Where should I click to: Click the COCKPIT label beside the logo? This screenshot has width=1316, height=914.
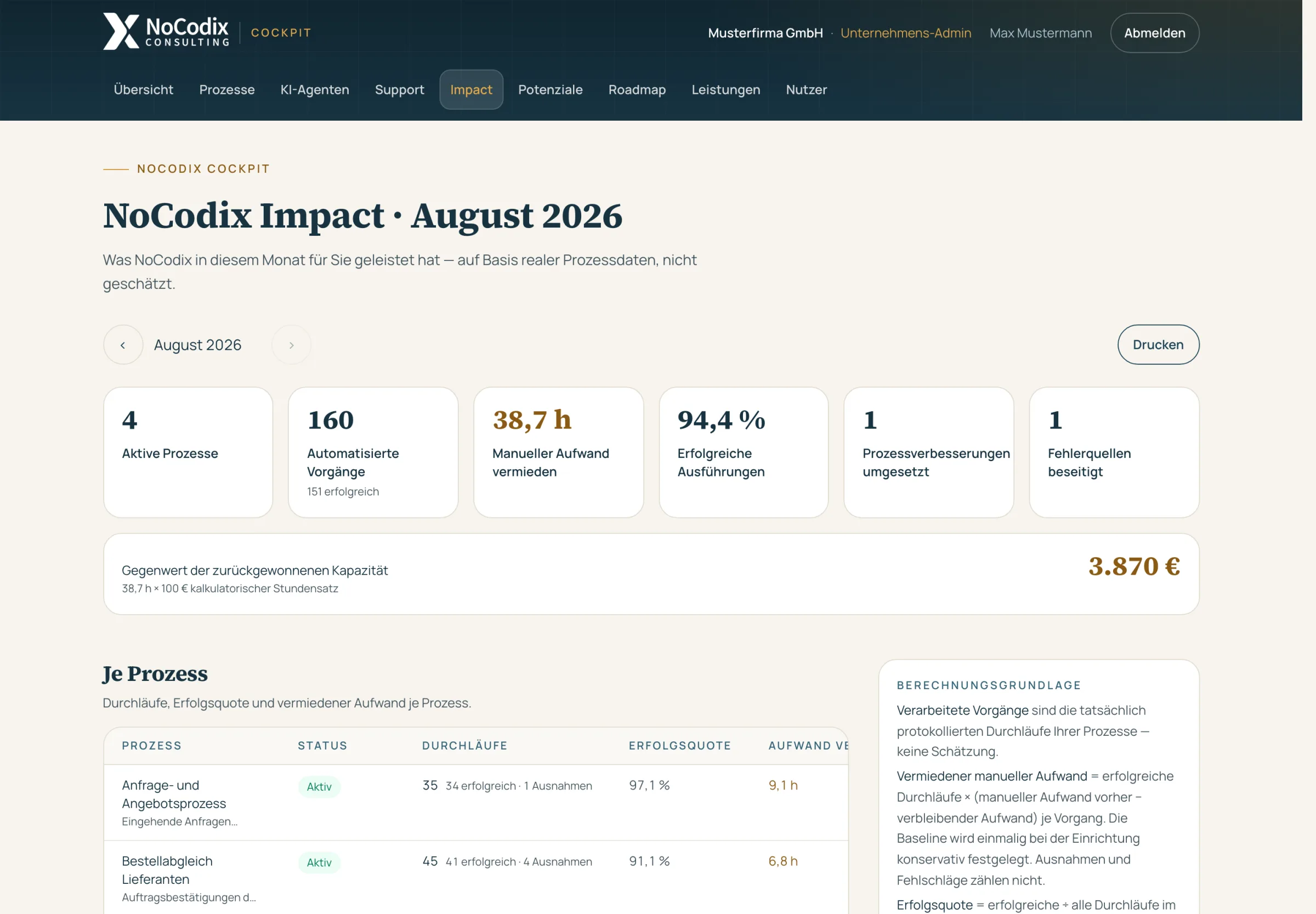coord(281,33)
